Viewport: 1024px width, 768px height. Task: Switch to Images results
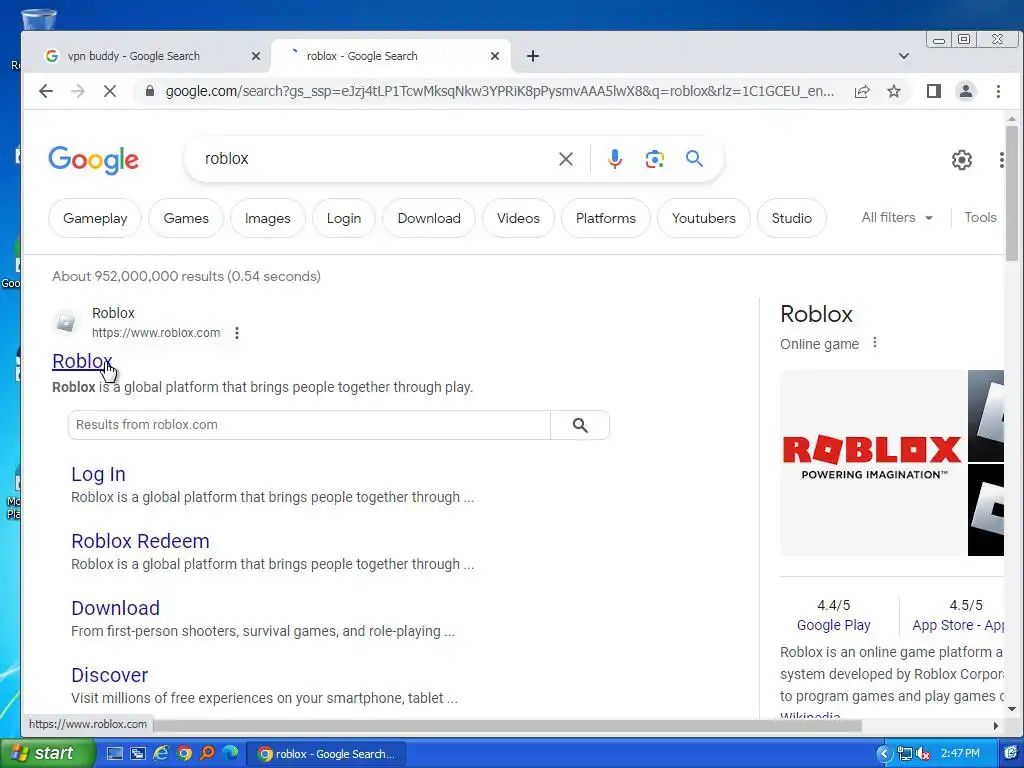coord(268,218)
